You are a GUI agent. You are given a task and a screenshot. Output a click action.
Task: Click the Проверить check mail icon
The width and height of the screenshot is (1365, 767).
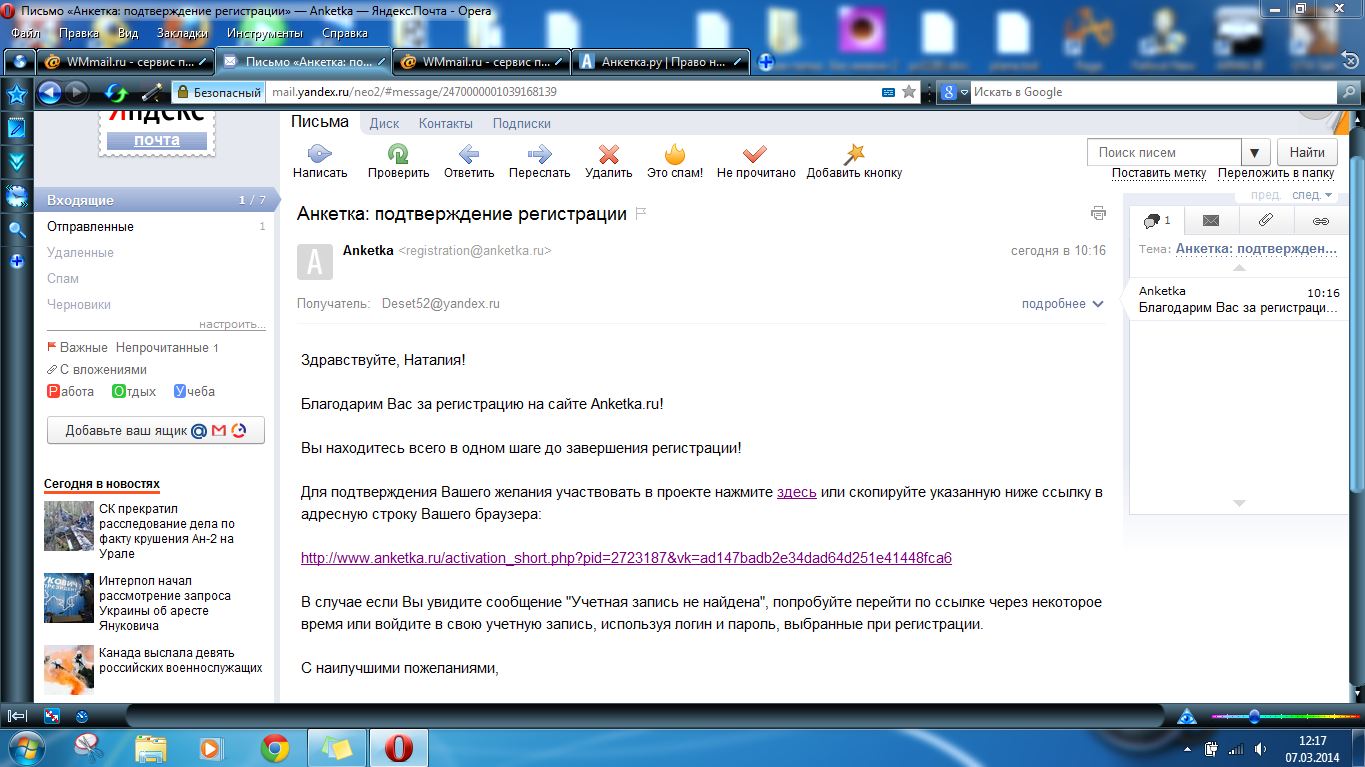[x=398, y=154]
